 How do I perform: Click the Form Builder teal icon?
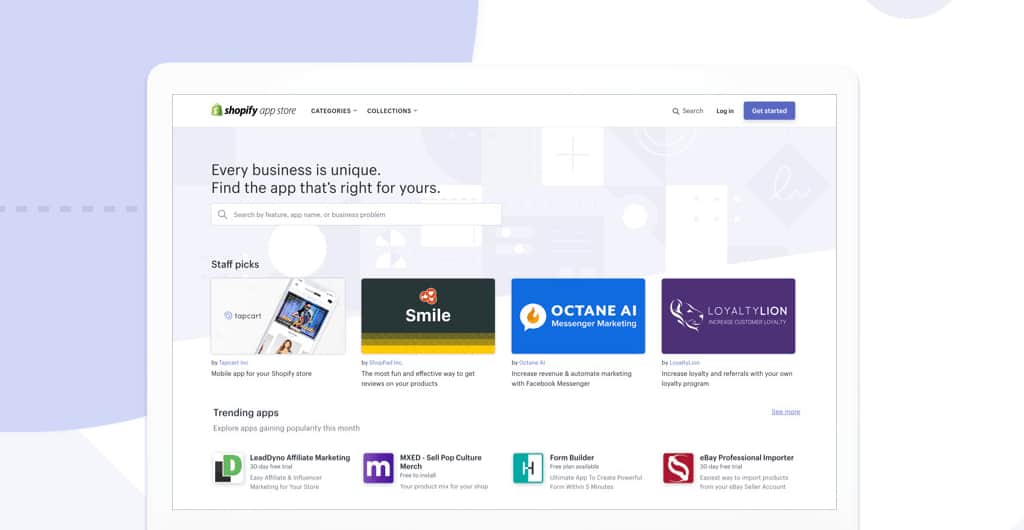(x=528, y=468)
